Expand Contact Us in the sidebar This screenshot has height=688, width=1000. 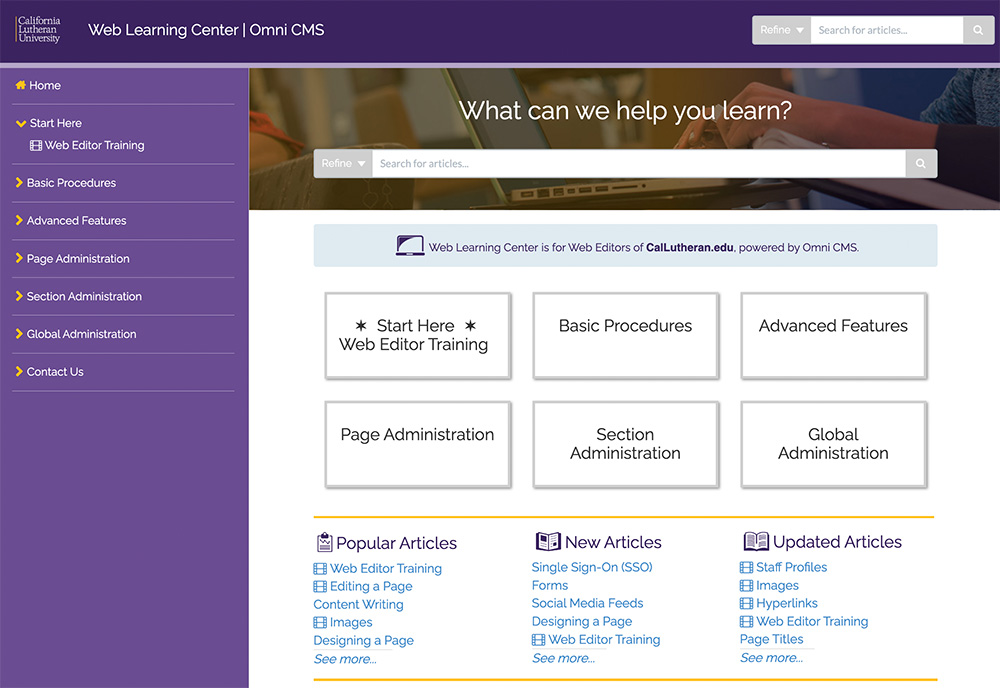pyautogui.click(x=19, y=371)
